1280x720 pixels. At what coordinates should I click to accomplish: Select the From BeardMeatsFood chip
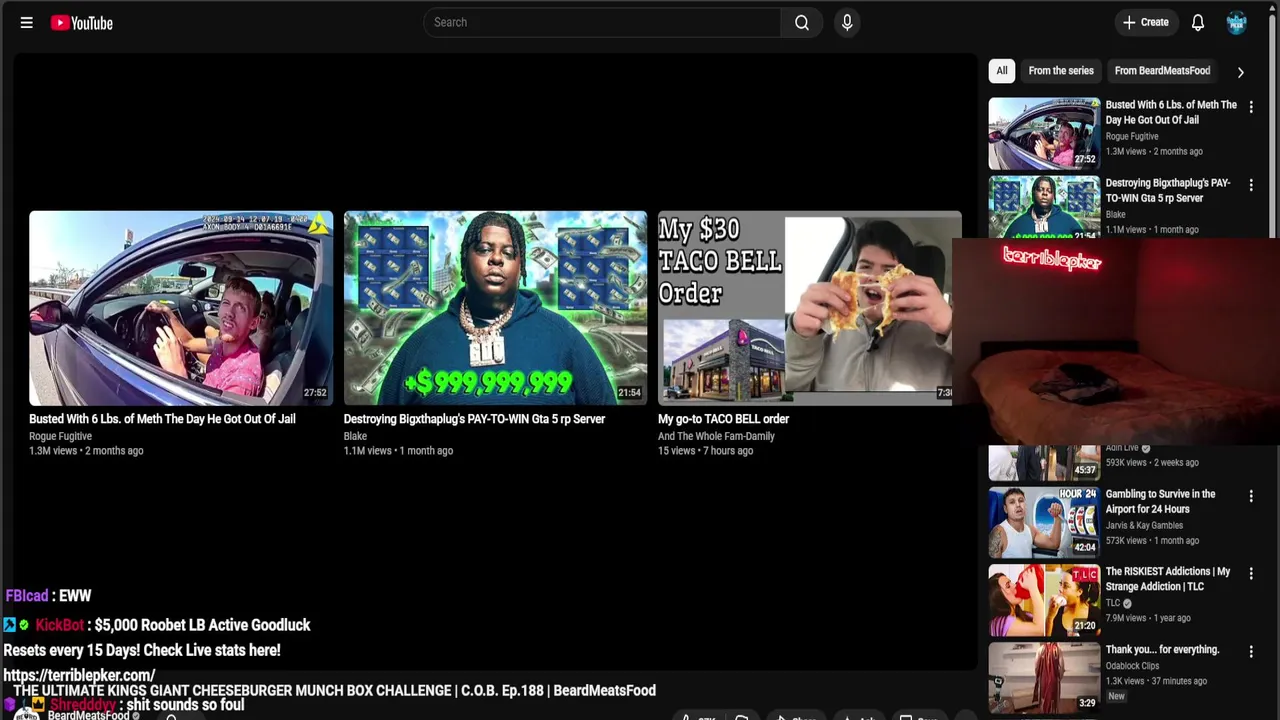click(x=1162, y=71)
